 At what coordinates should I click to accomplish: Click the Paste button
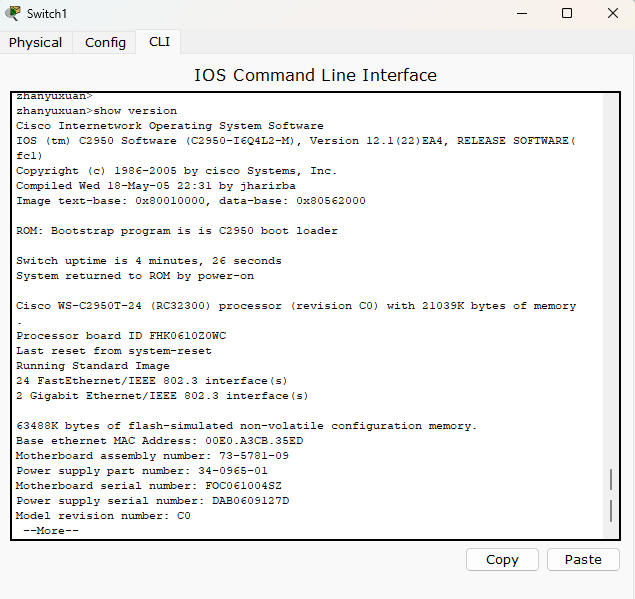pyautogui.click(x=583, y=559)
